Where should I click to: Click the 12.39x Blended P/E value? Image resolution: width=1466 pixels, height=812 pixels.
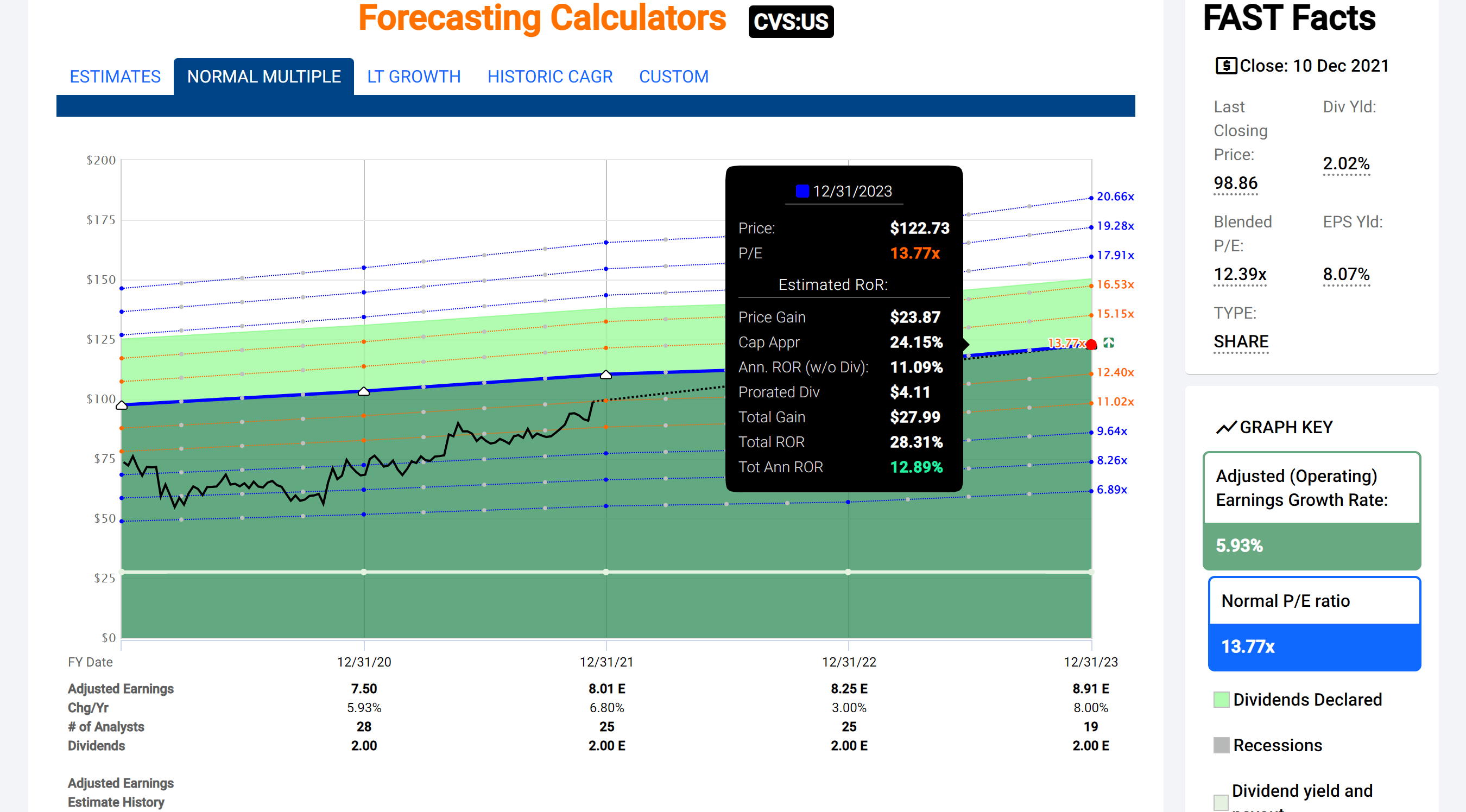point(1240,274)
